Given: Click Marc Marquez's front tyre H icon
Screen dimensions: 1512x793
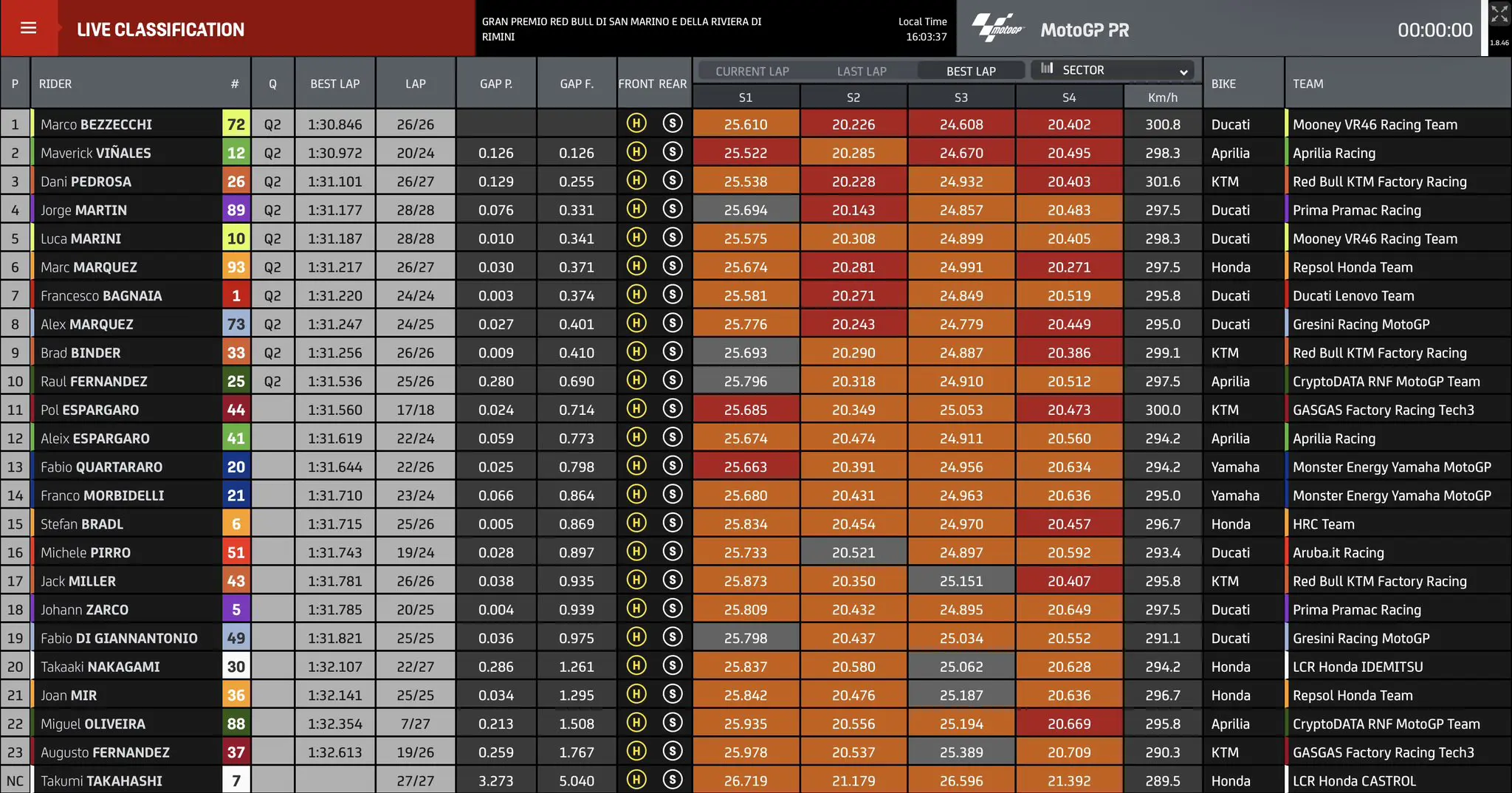Looking at the screenshot, I should point(636,266).
